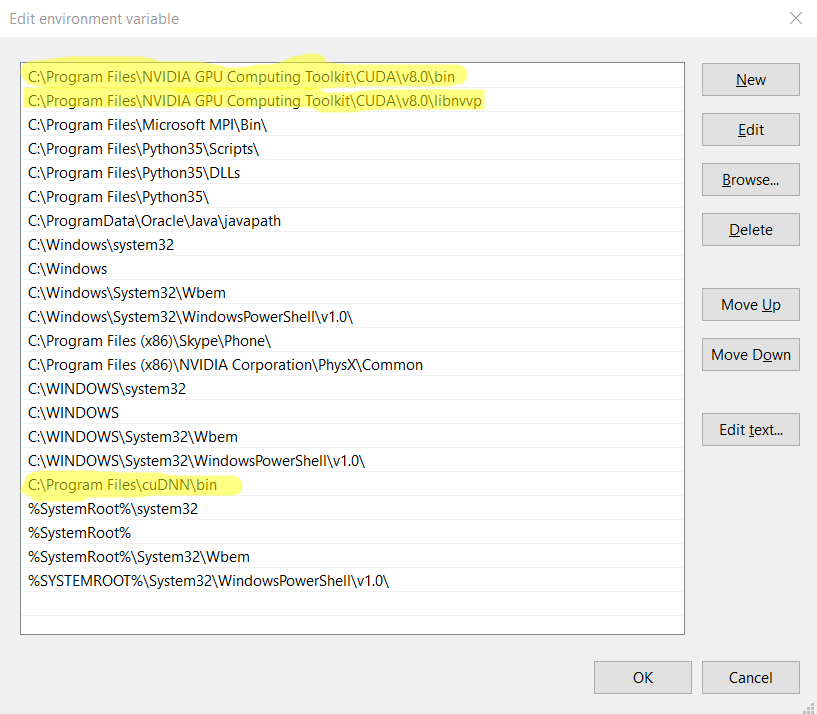Select the cuDNN\bin path entry
The height and width of the screenshot is (714, 817).
click(x=352, y=485)
